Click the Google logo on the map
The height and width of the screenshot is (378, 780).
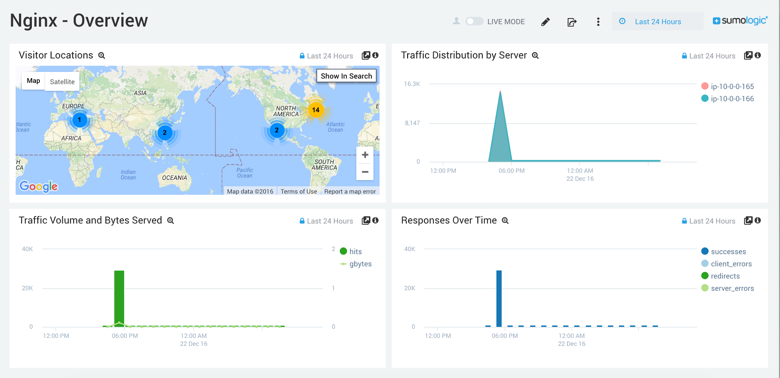click(x=38, y=187)
